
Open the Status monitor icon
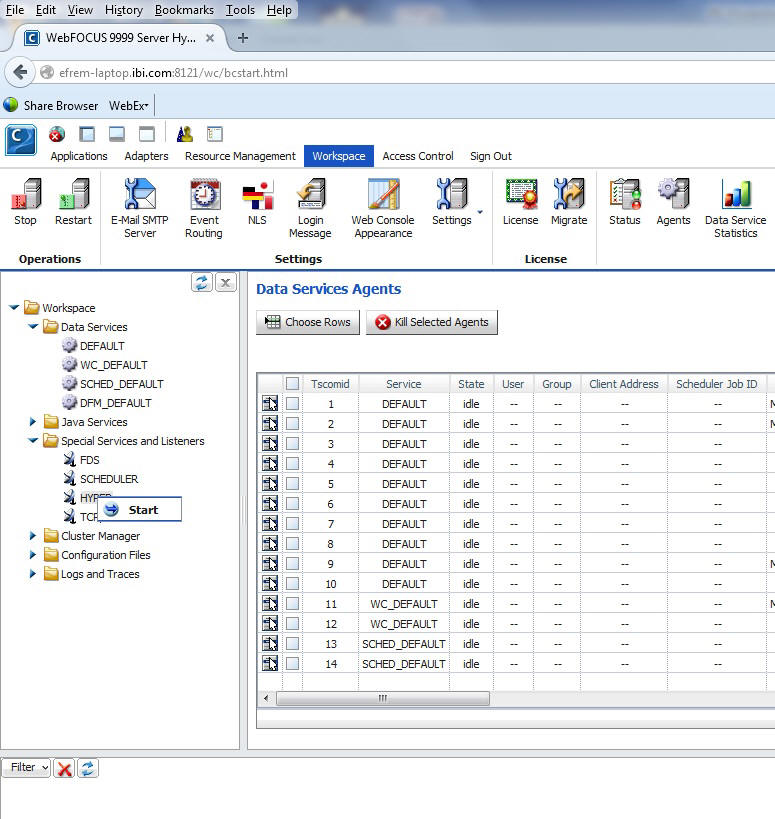tap(625, 194)
